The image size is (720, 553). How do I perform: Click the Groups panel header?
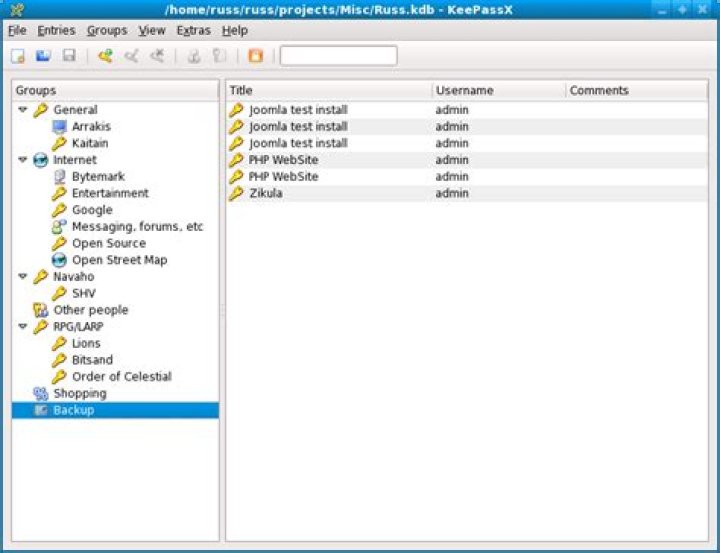(x=115, y=90)
